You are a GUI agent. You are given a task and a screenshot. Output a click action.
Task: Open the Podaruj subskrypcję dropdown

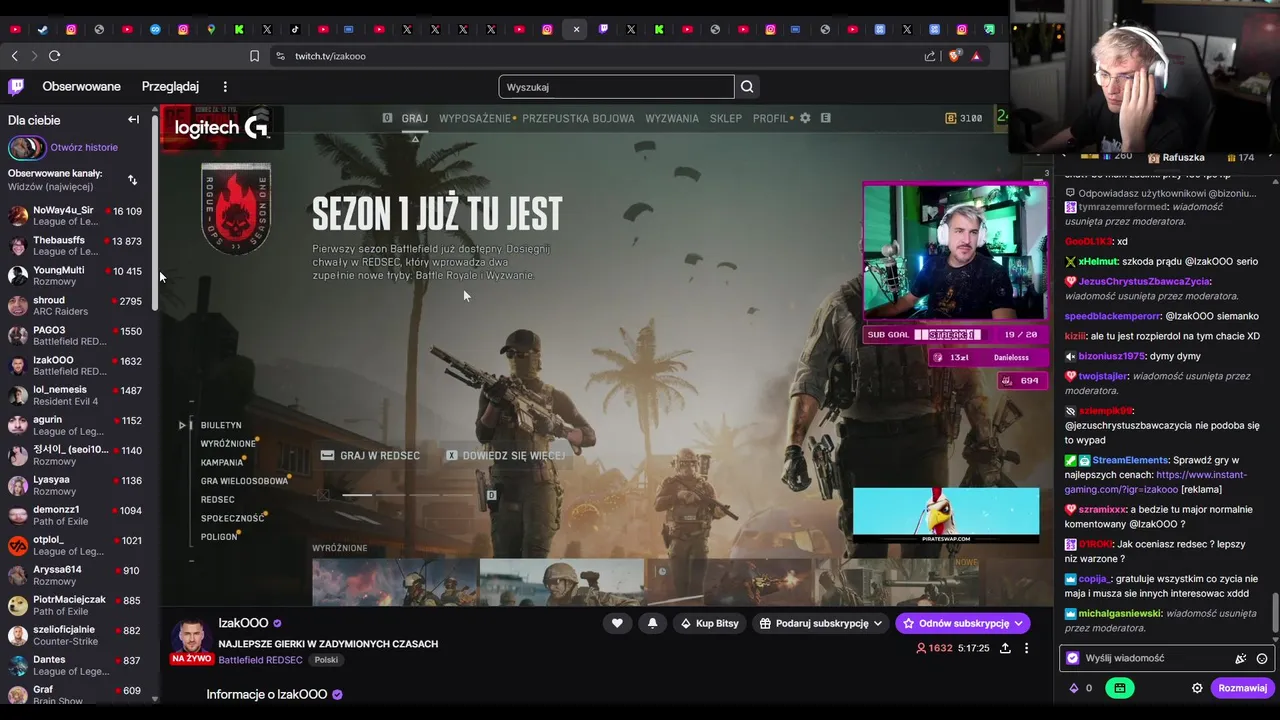point(820,623)
